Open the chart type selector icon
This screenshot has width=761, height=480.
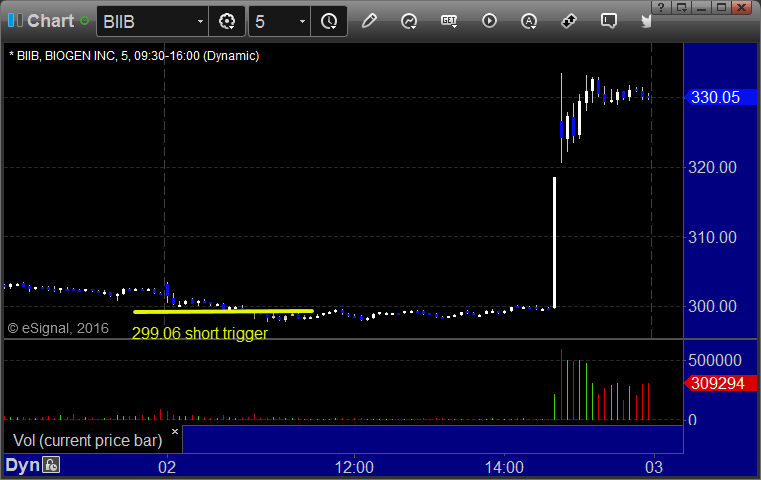click(x=409, y=21)
